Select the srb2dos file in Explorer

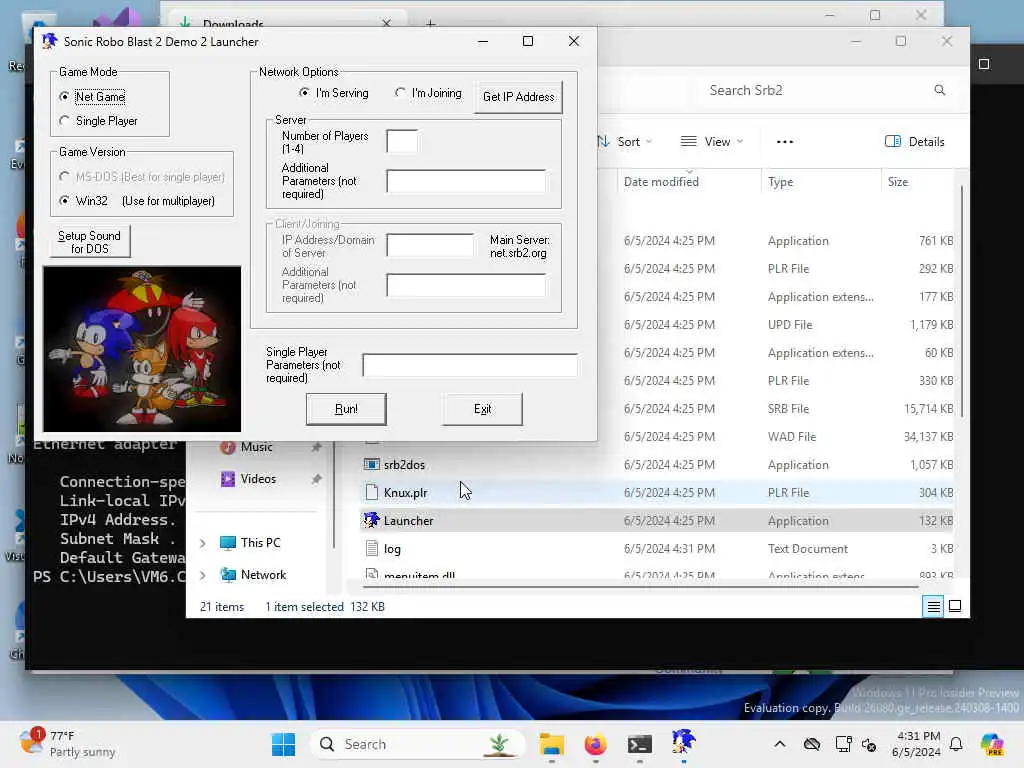656,464
